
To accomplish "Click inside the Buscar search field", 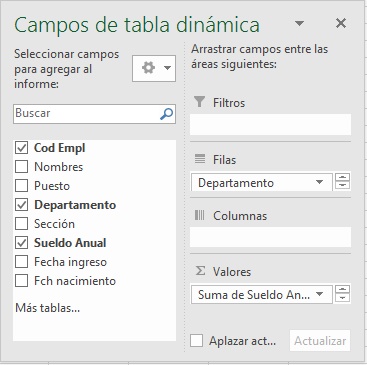I will point(87,114).
